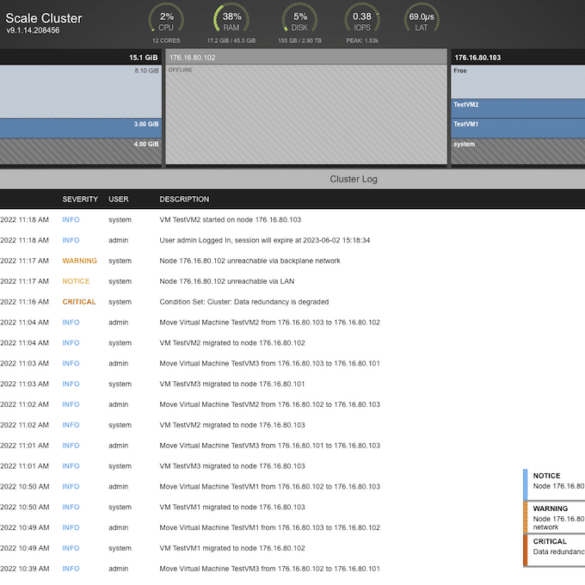The image size is (585, 585).
Task: Select the DISK gauge showing 5%
Action: (300, 19)
